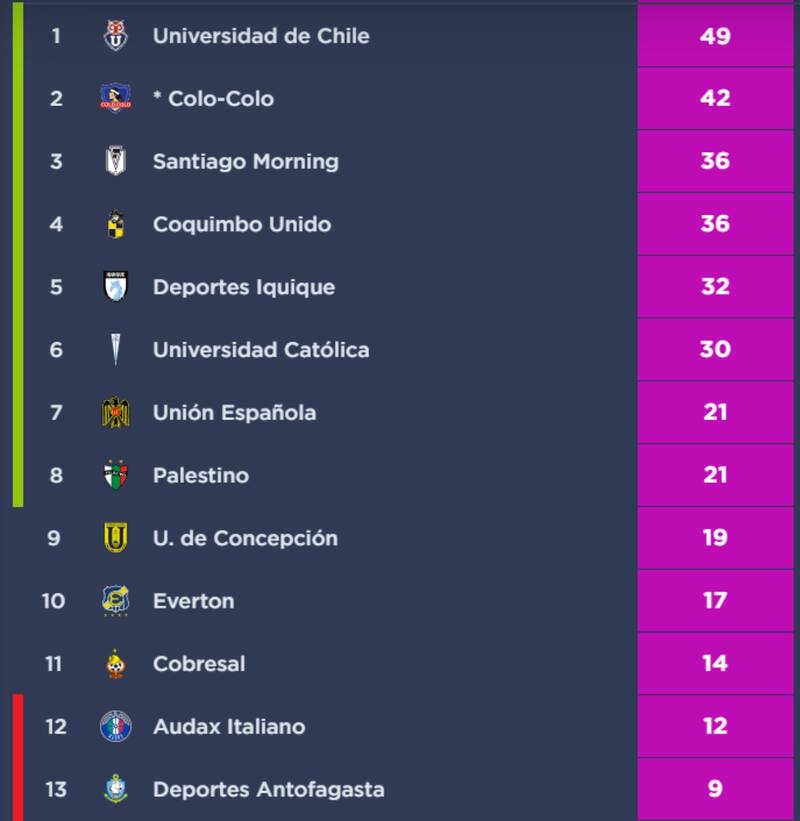Click the Cobresal team logo
Viewport: 800px width, 821px height.
click(x=116, y=664)
